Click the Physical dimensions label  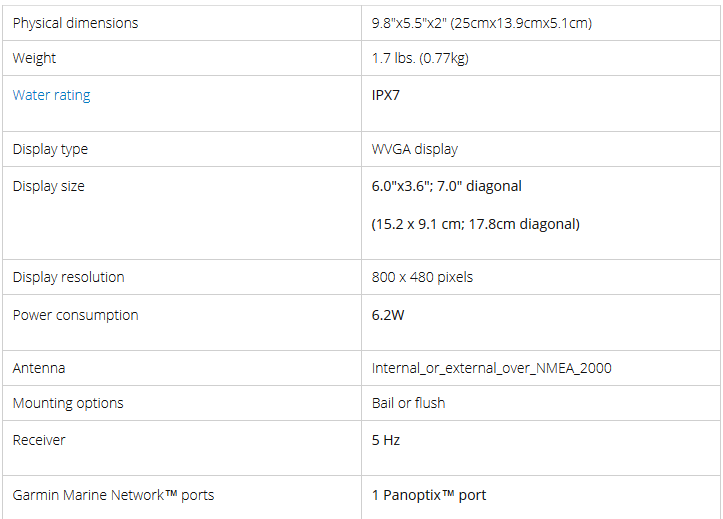[x=75, y=23]
